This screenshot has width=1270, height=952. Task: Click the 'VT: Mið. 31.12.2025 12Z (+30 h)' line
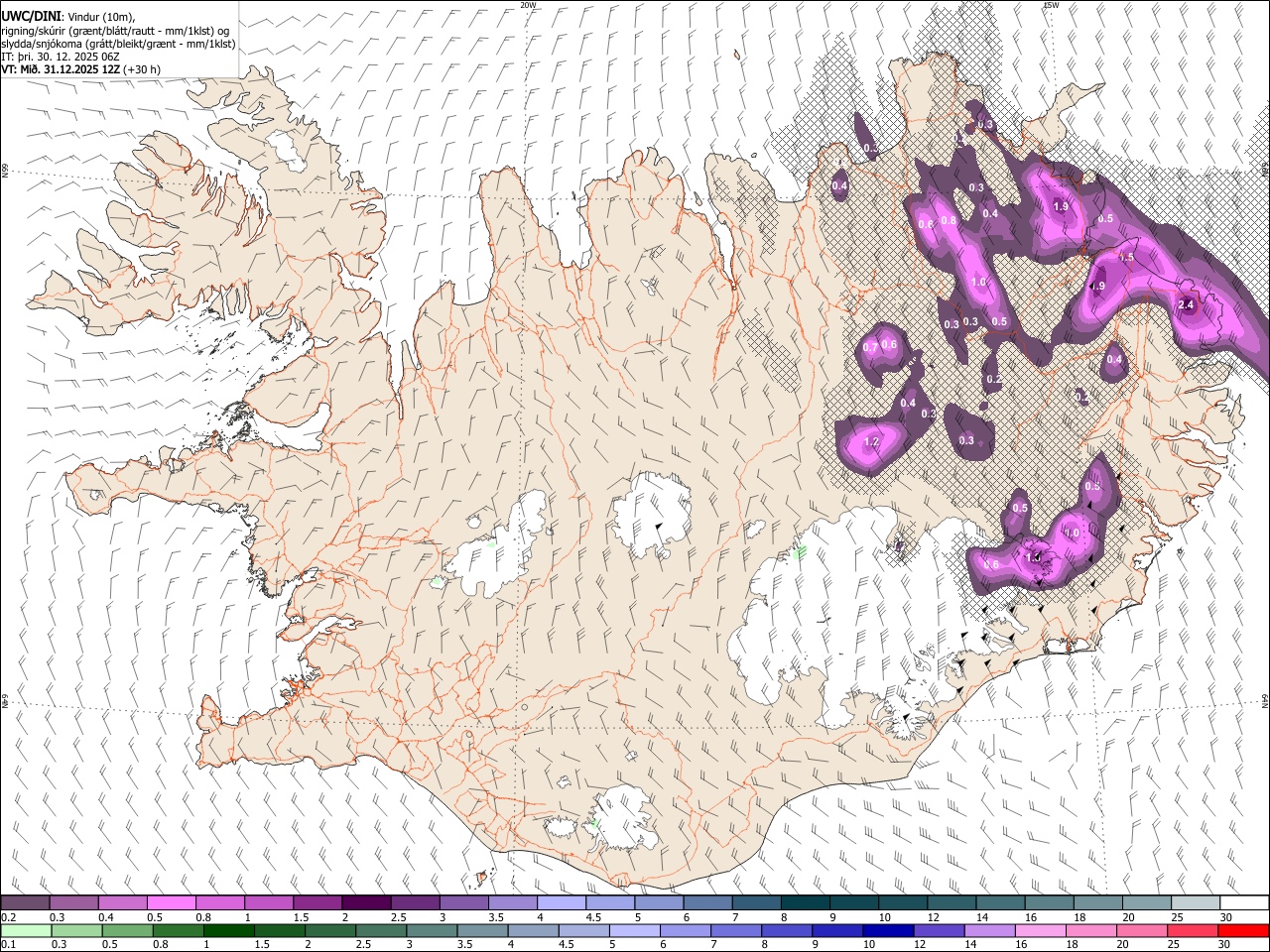point(81,69)
